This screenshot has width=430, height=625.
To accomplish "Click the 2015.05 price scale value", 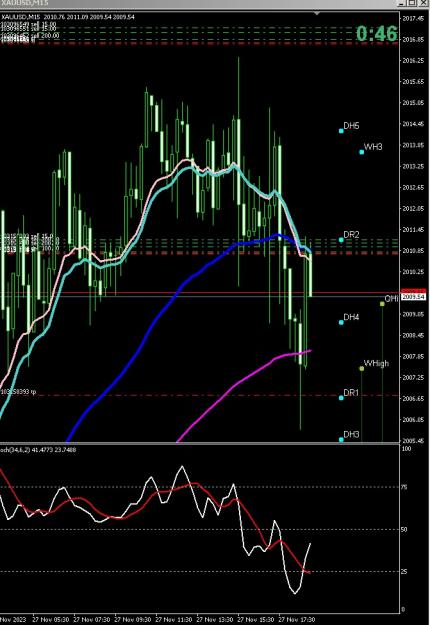I will tap(413, 102).
